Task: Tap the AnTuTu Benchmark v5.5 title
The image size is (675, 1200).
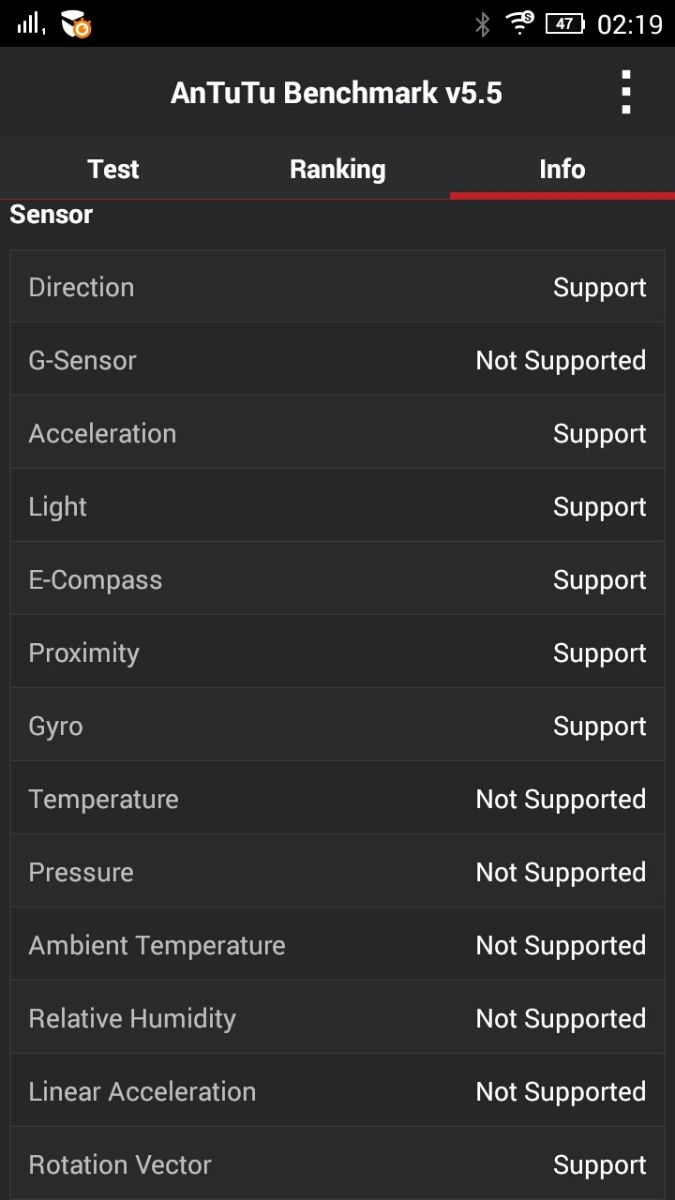Action: point(336,93)
